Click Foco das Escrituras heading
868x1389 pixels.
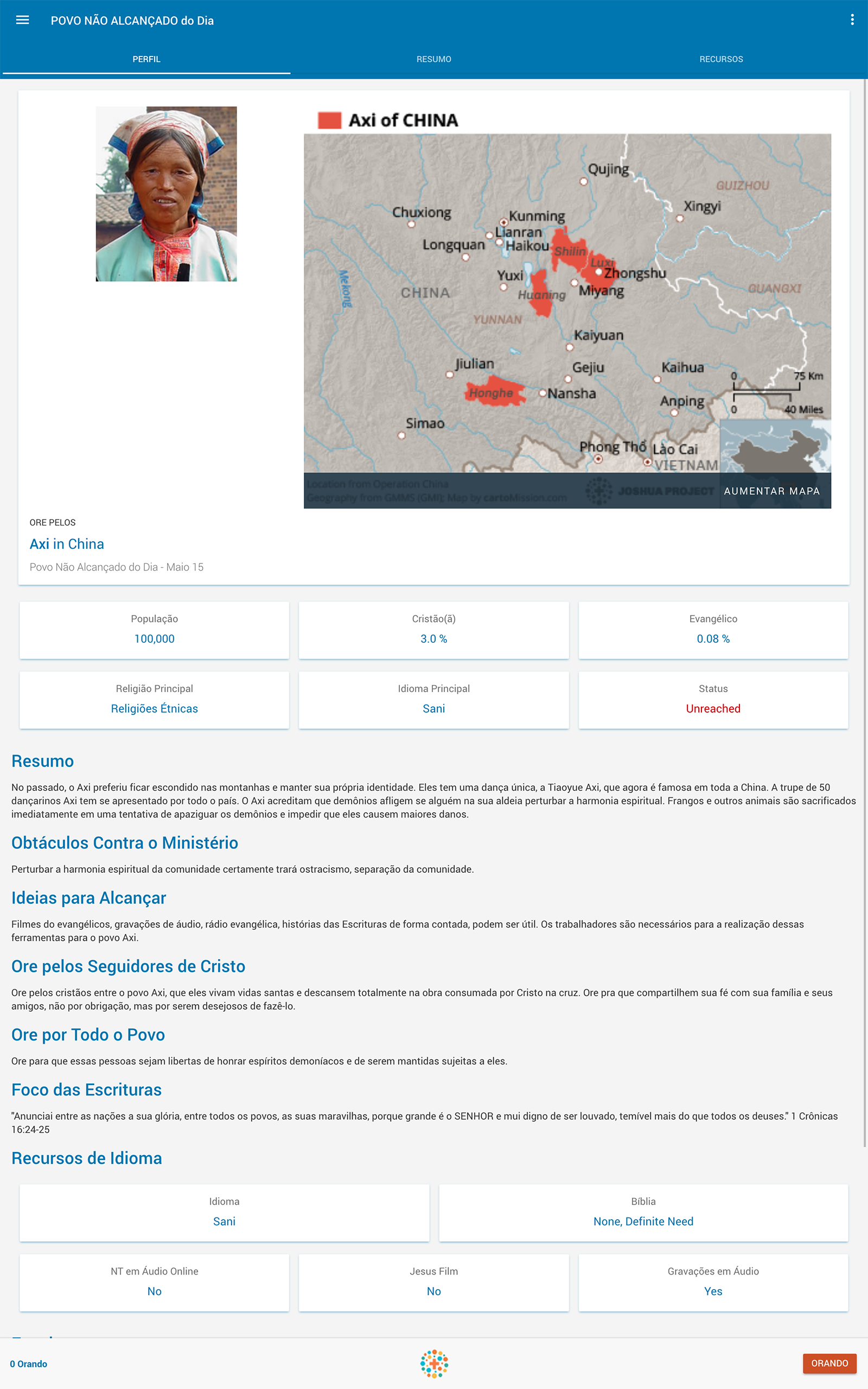point(86,1089)
